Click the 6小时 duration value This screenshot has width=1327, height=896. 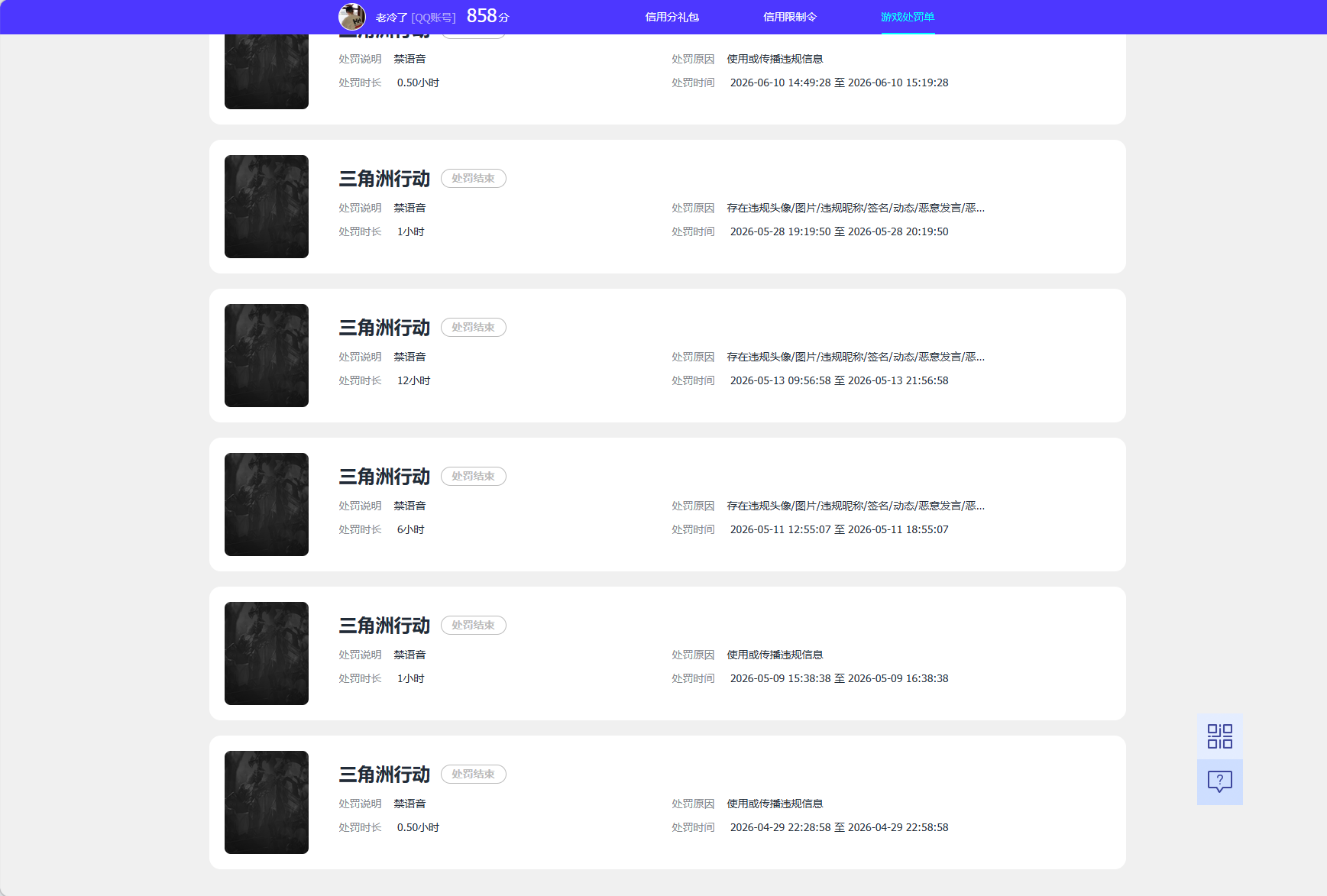click(x=410, y=529)
